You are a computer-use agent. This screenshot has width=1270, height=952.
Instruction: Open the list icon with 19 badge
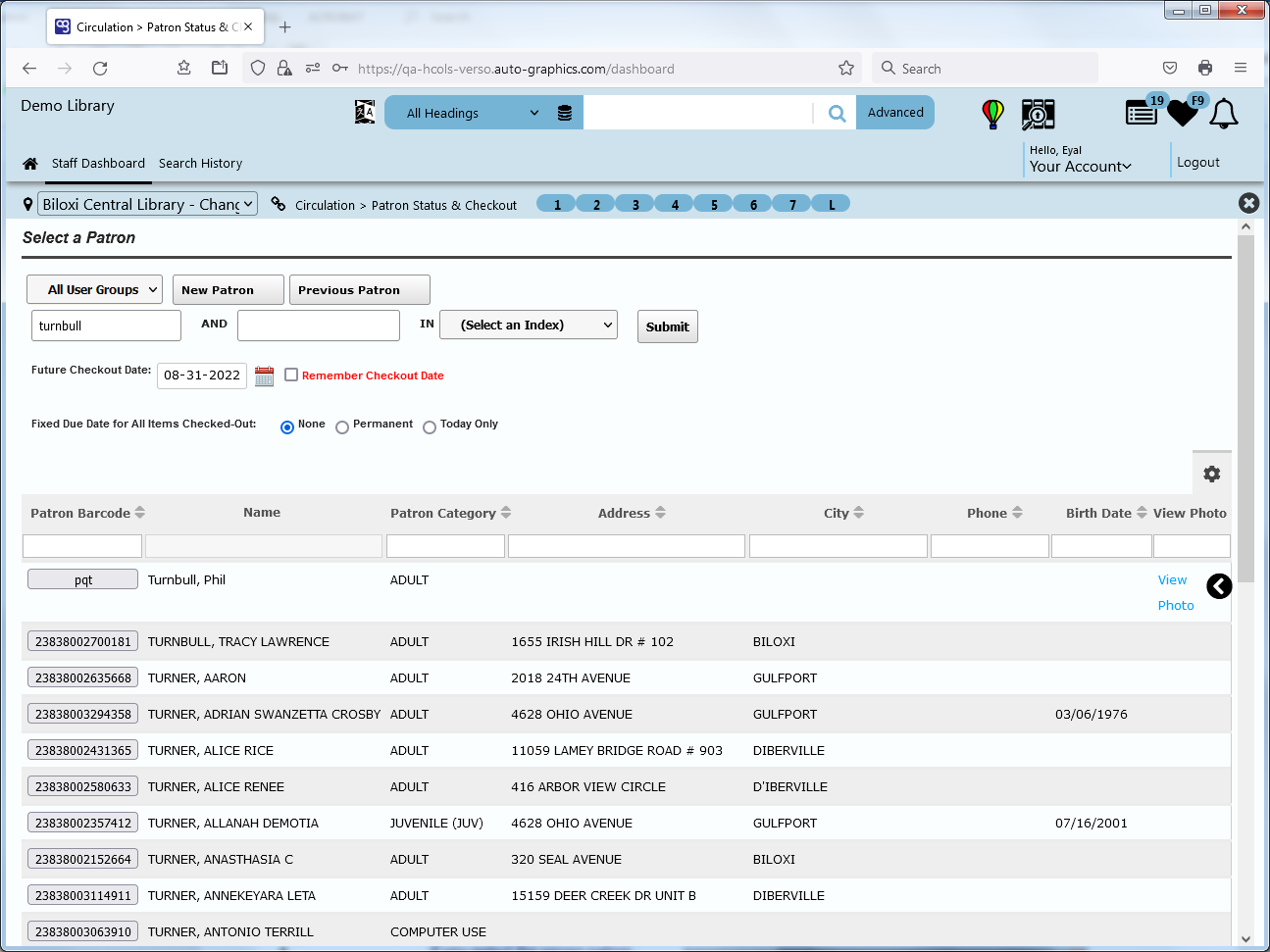coord(1143,113)
